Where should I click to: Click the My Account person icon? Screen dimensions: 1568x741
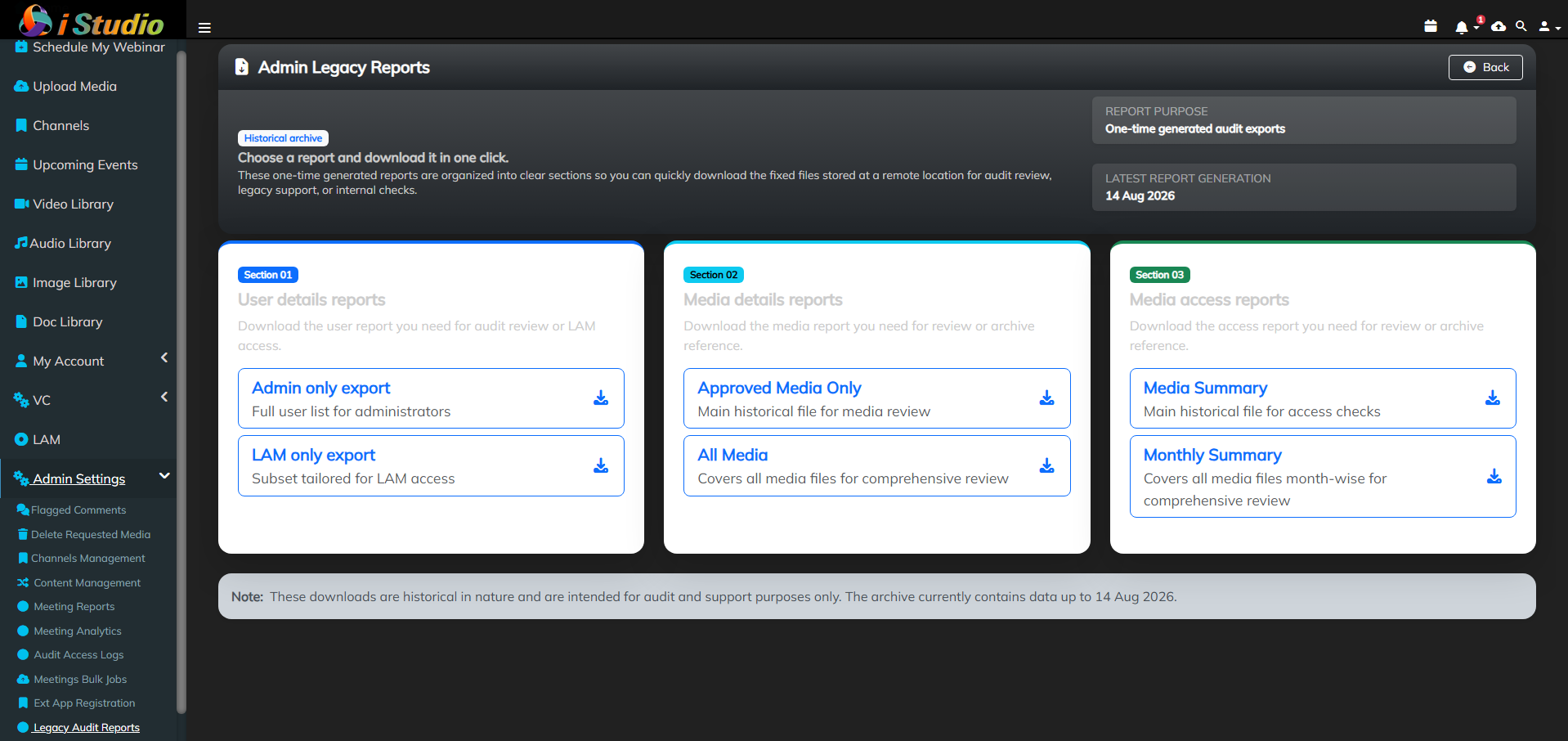[x=21, y=361]
